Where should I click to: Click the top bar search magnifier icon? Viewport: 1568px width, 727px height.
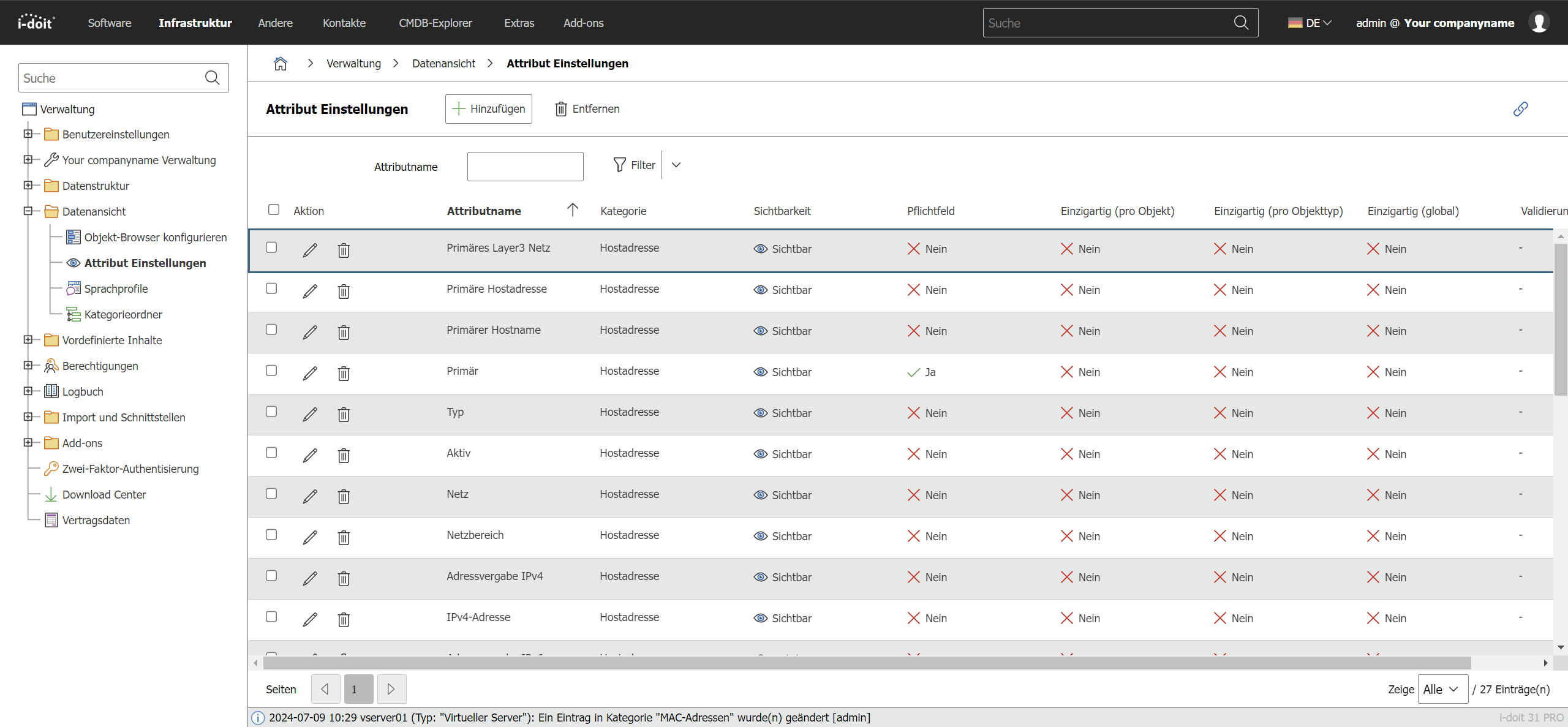pyautogui.click(x=1241, y=23)
